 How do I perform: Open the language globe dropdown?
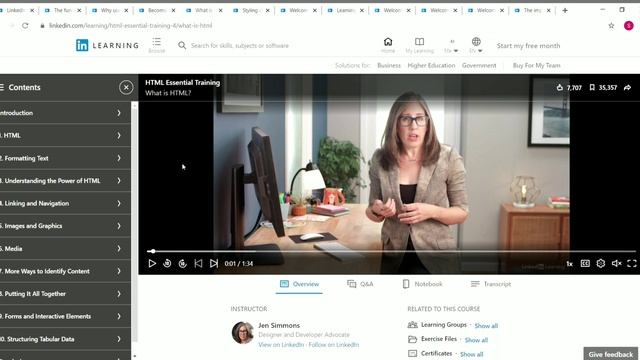click(x=476, y=45)
